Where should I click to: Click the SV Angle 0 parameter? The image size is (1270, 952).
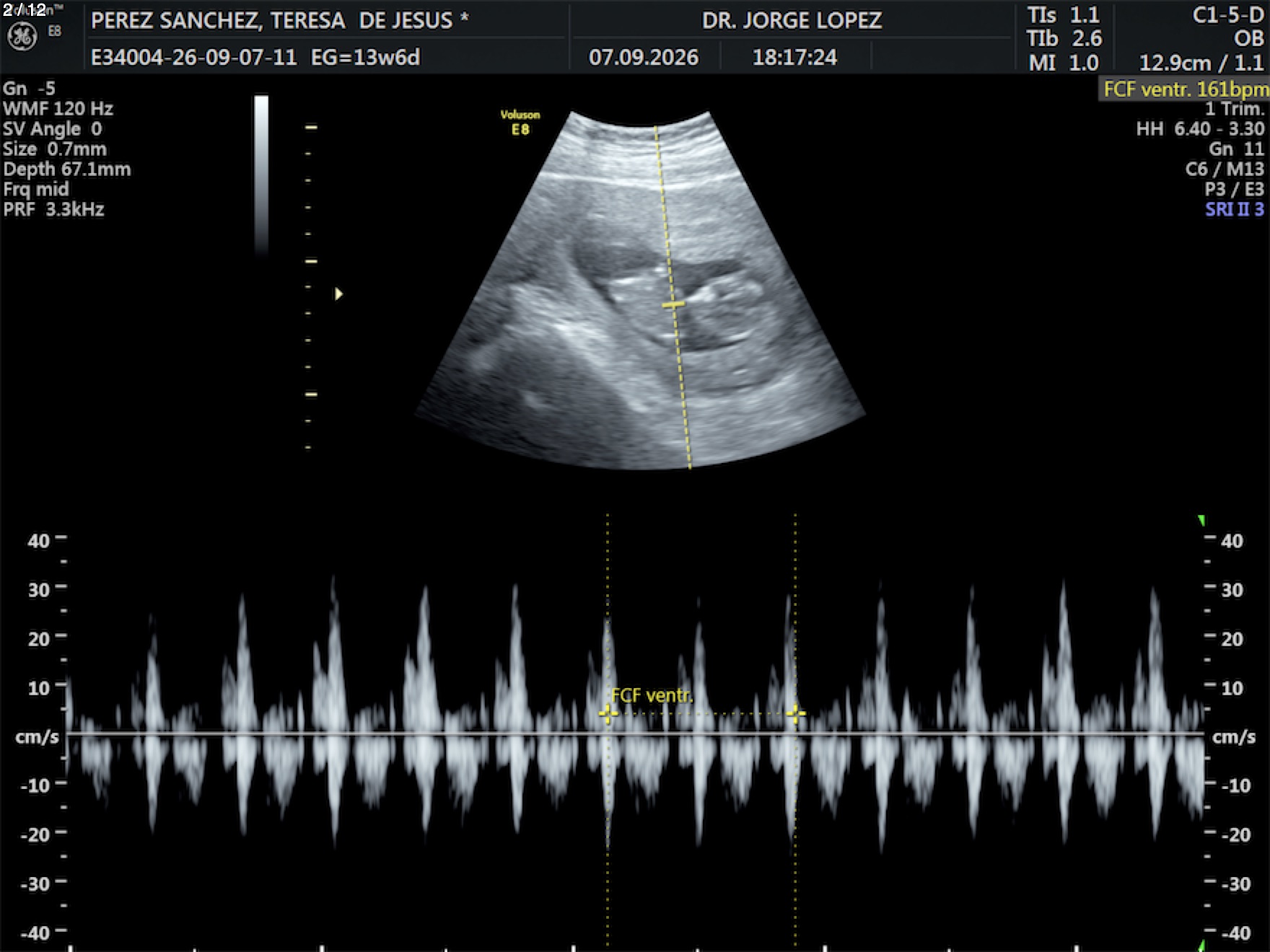53,129
